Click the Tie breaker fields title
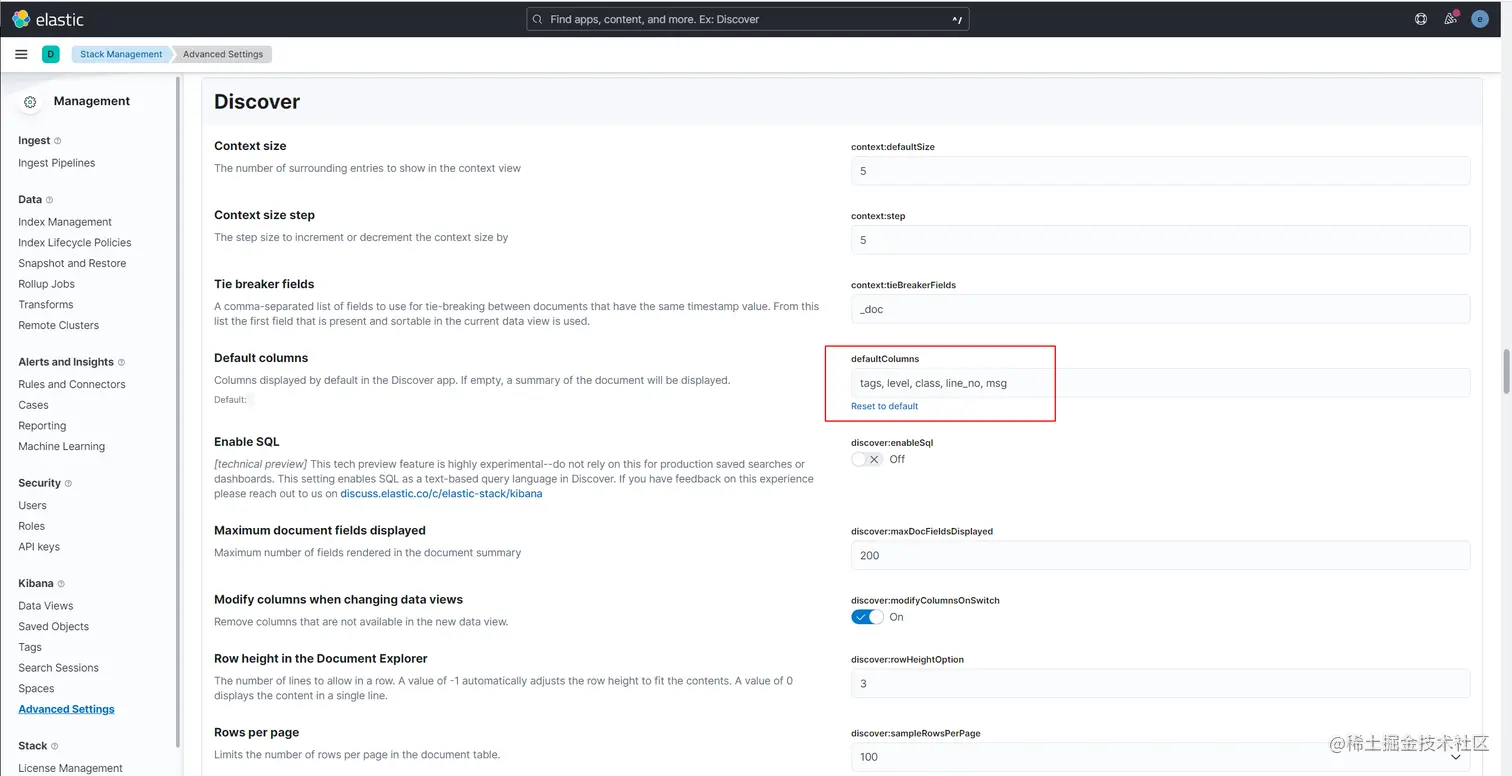Viewport: 1512px width, 776px height. coord(264,284)
